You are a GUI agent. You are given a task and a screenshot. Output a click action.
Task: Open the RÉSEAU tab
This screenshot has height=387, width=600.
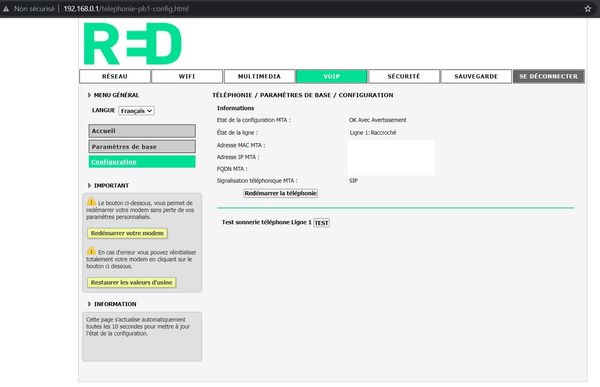point(115,76)
